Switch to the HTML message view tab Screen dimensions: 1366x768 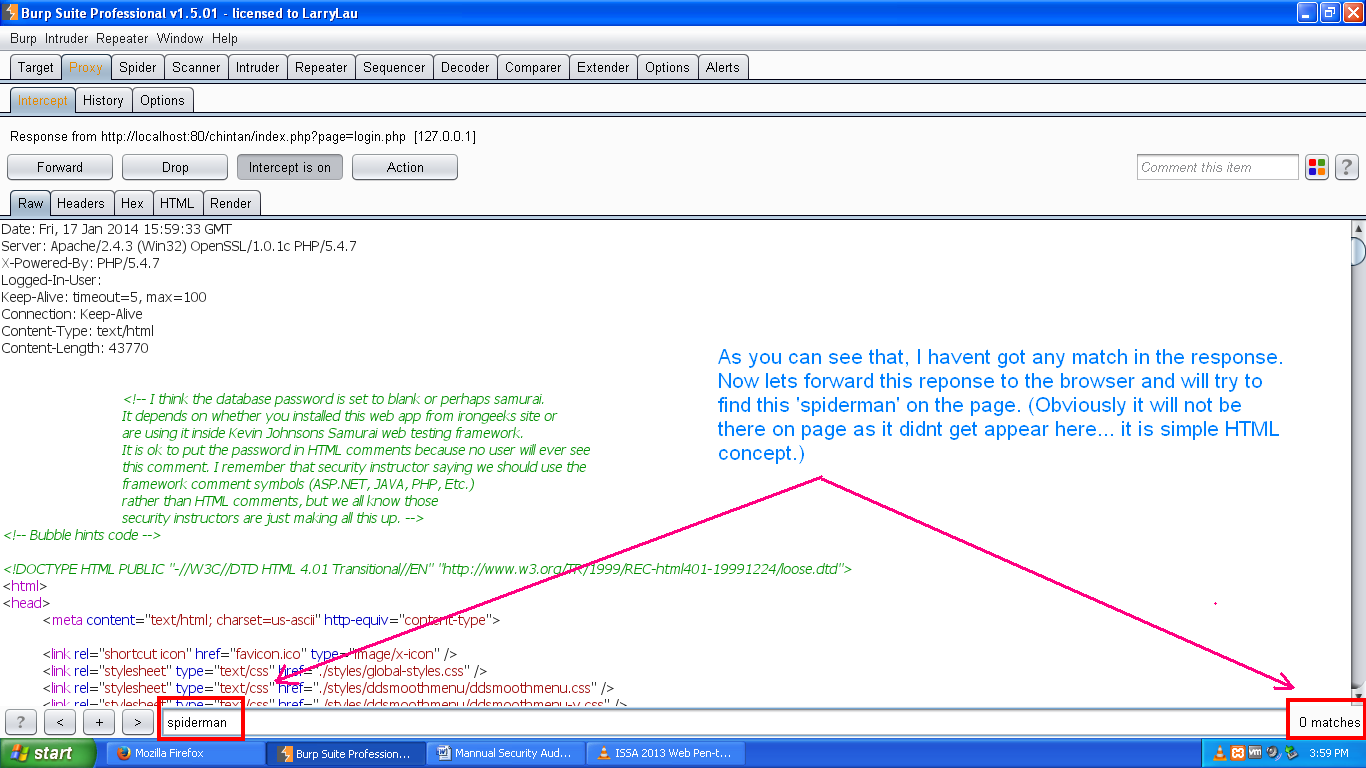[177, 203]
